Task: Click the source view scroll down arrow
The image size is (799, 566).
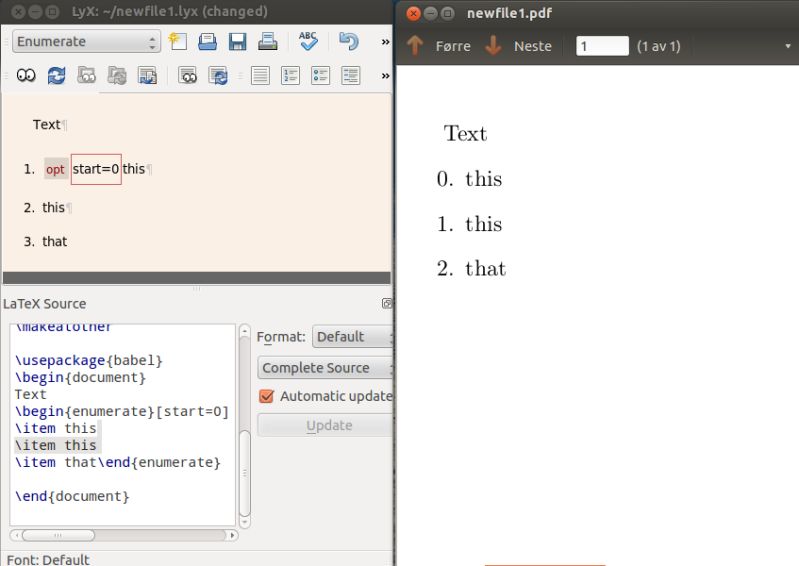Action: coord(245,522)
